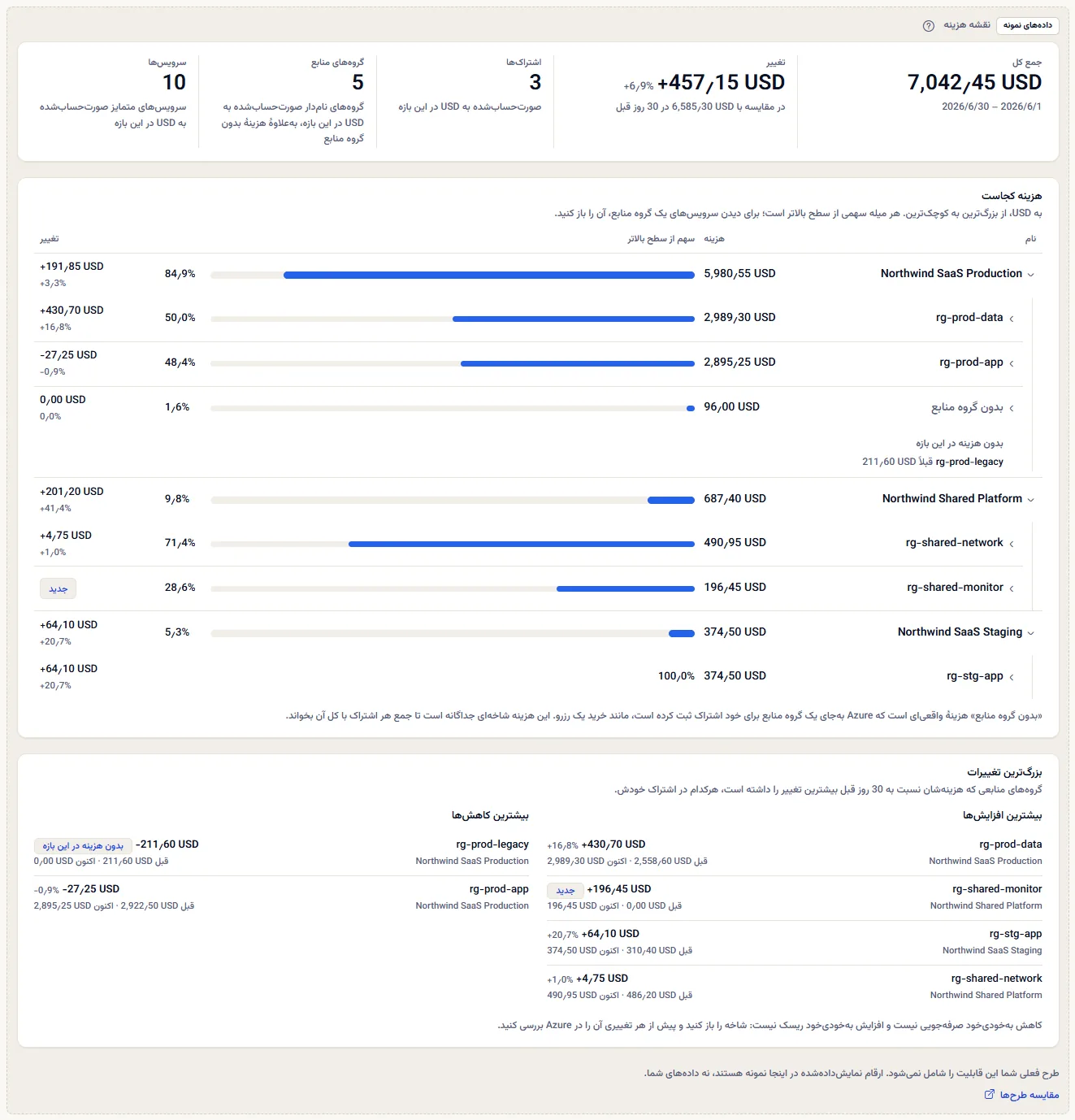1075x1120 pixels.
Task: Expand the rg-shared-network row in cost table
Action: coord(1012,544)
